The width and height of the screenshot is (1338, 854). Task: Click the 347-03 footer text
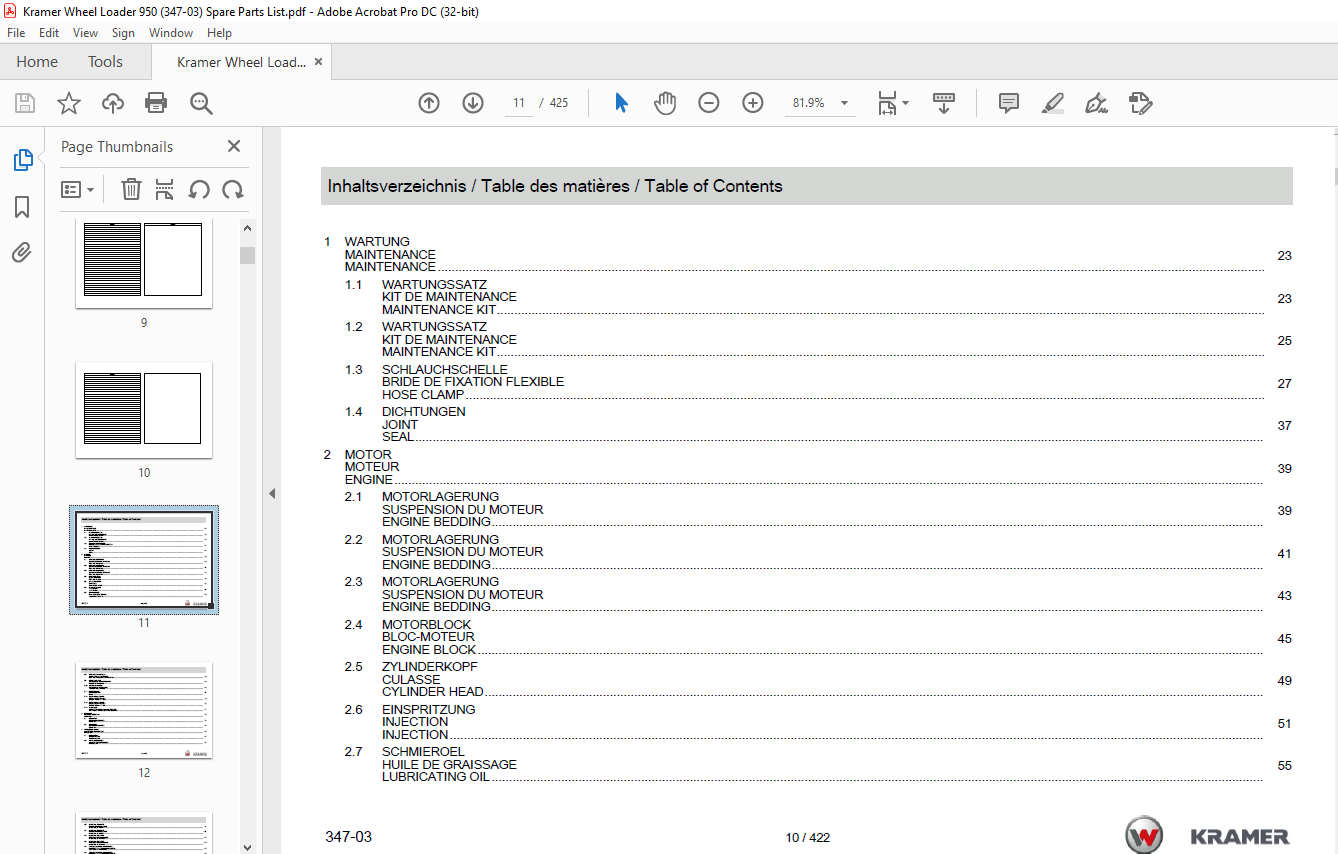[348, 837]
